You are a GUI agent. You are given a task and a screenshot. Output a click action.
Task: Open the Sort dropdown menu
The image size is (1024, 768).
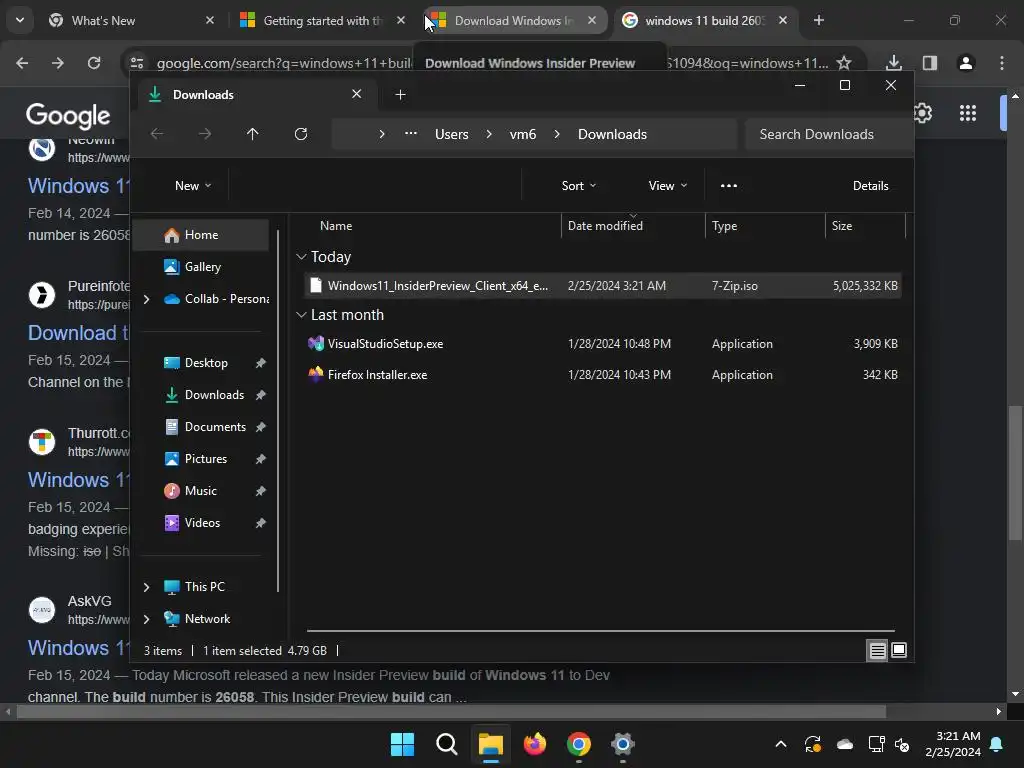coord(579,185)
